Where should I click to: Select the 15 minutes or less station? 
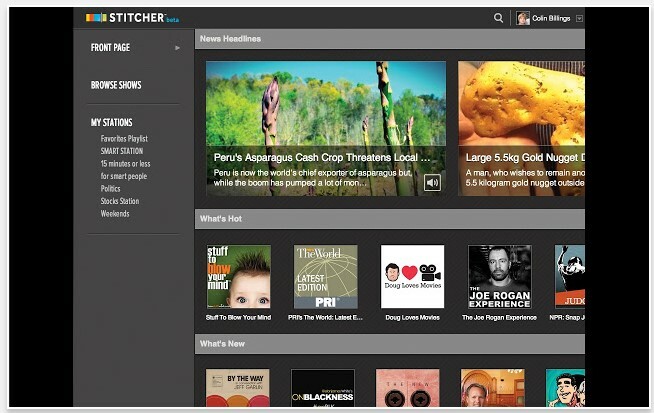(125, 164)
